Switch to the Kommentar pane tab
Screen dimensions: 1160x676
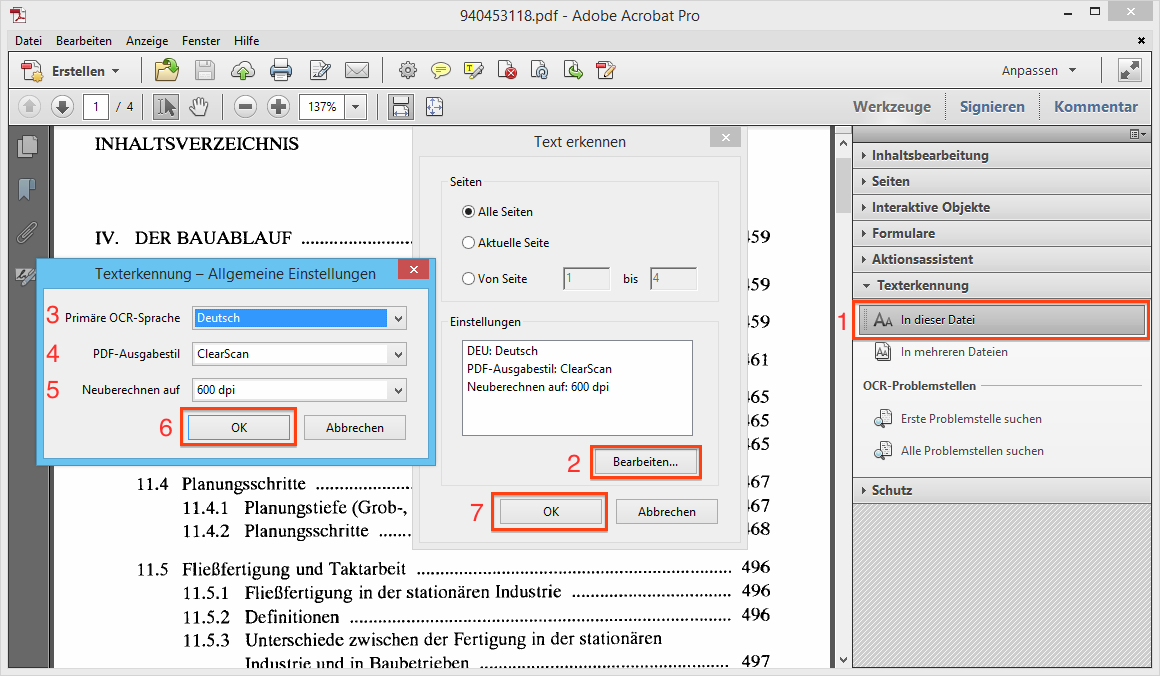tap(1095, 106)
